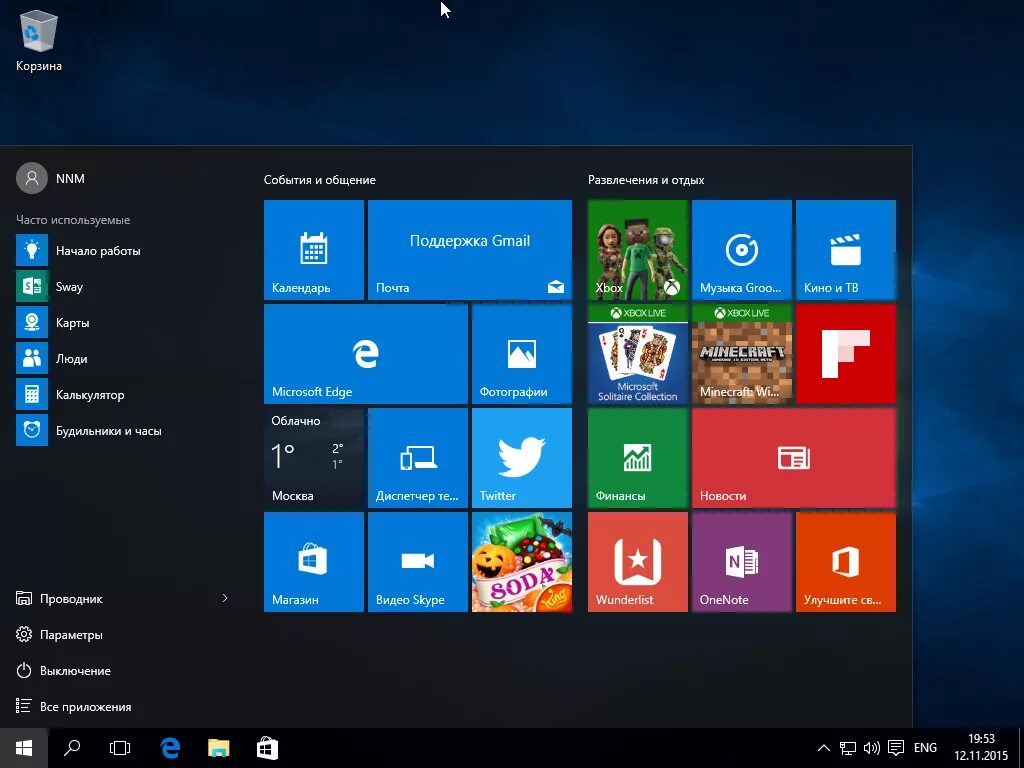The width and height of the screenshot is (1024, 768).
Task: Launch the Minecraft tile
Action: pos(742,354)
